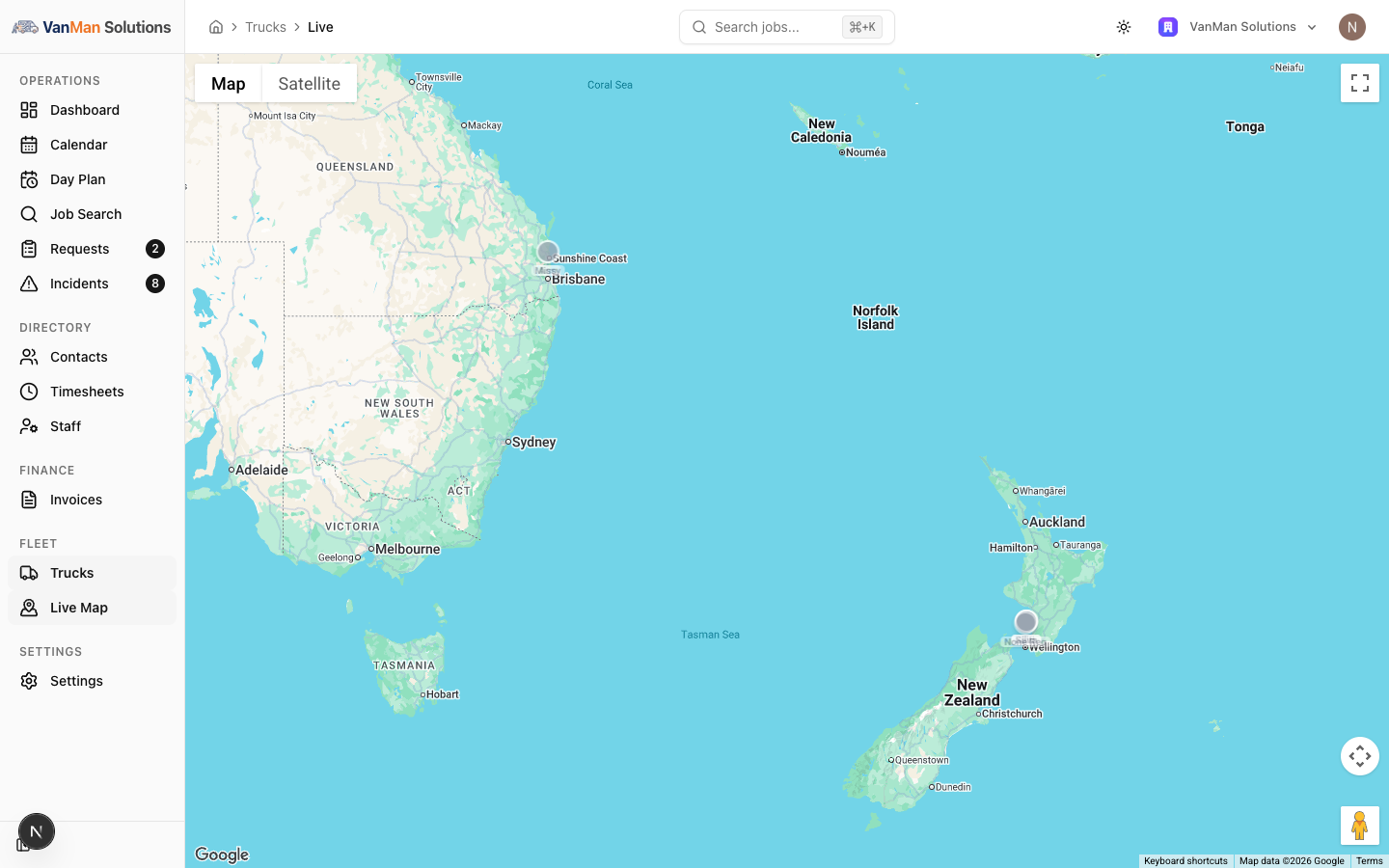
Task: Toggle the light/dark theme sun icon
Action: (x=1124, y=27)
